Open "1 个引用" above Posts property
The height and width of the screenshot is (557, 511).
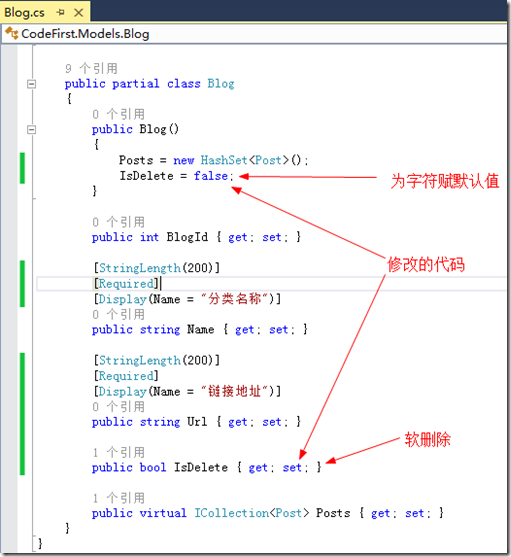(119, 498)
